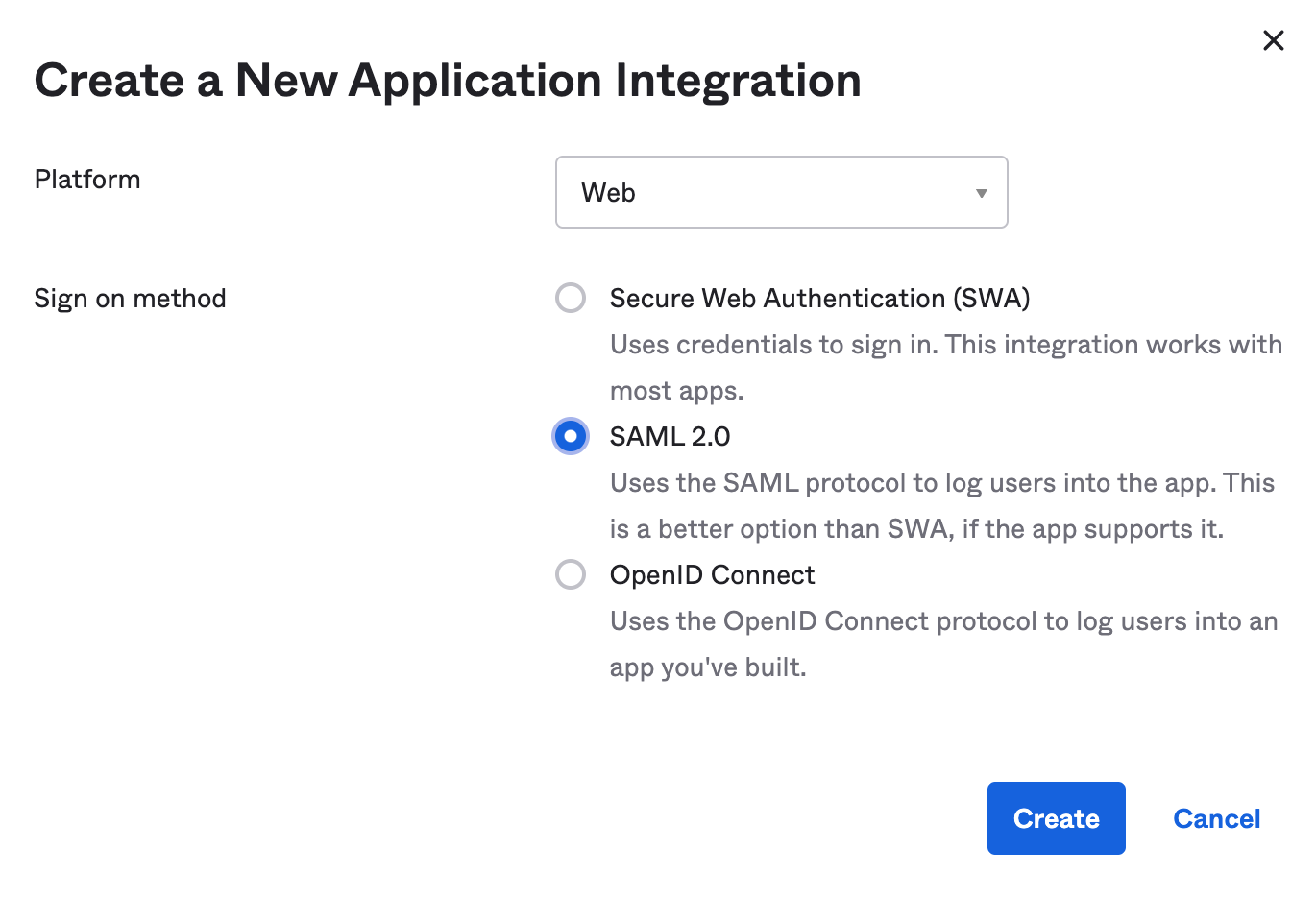
Task: Click the SWA description about credentials
Action: click(945, 345)
